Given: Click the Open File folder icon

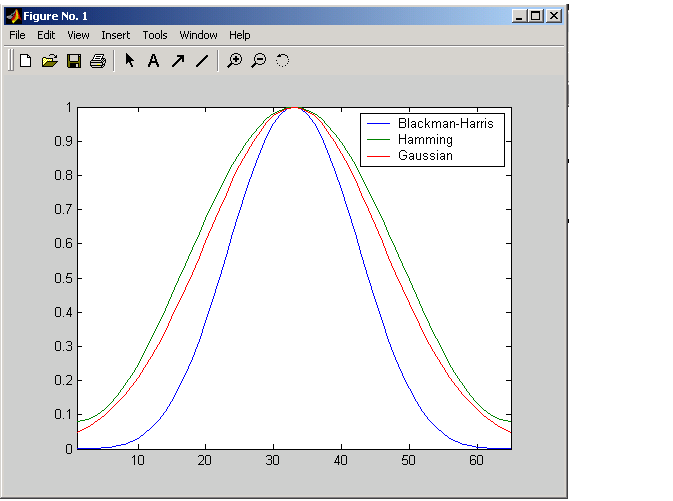Looking at the screenshot, I should 50,61.
